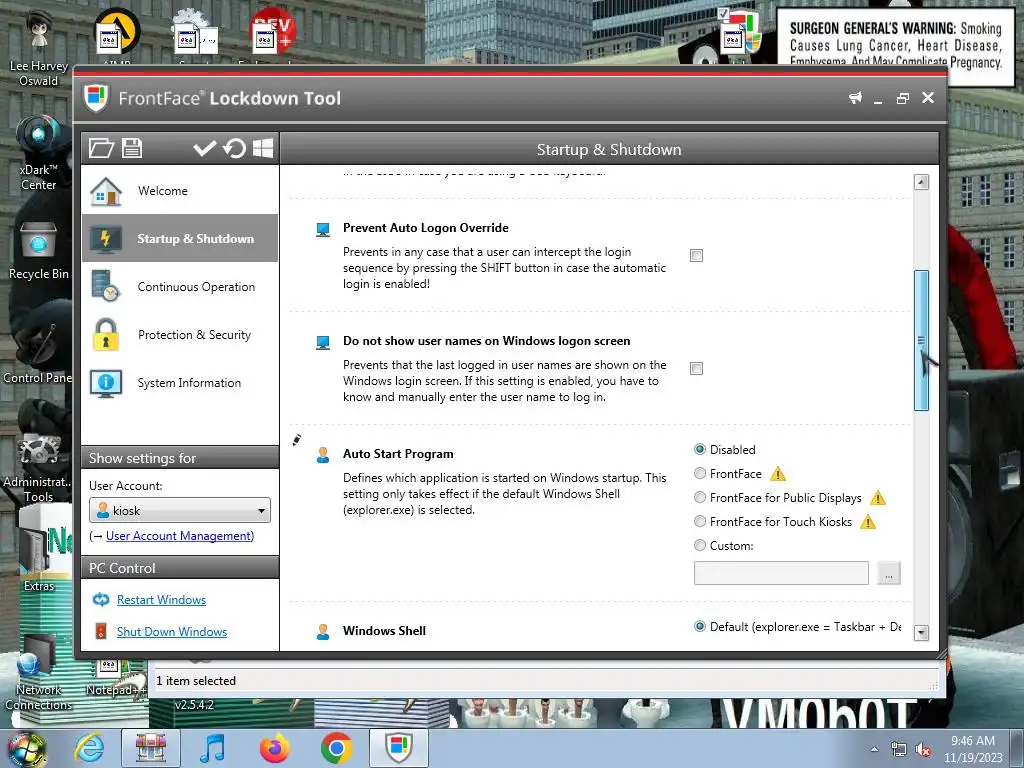Open xDark Center desktop icon
Screen dimensions: 1024x768
[39, 154]
